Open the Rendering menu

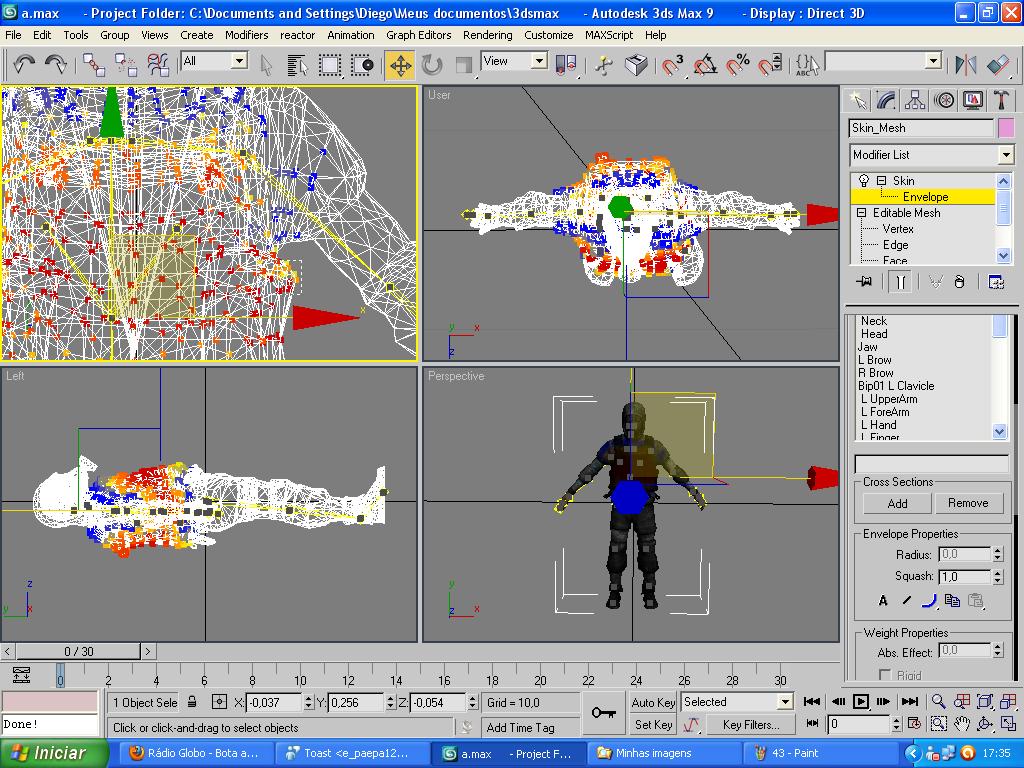click(487, 34)
